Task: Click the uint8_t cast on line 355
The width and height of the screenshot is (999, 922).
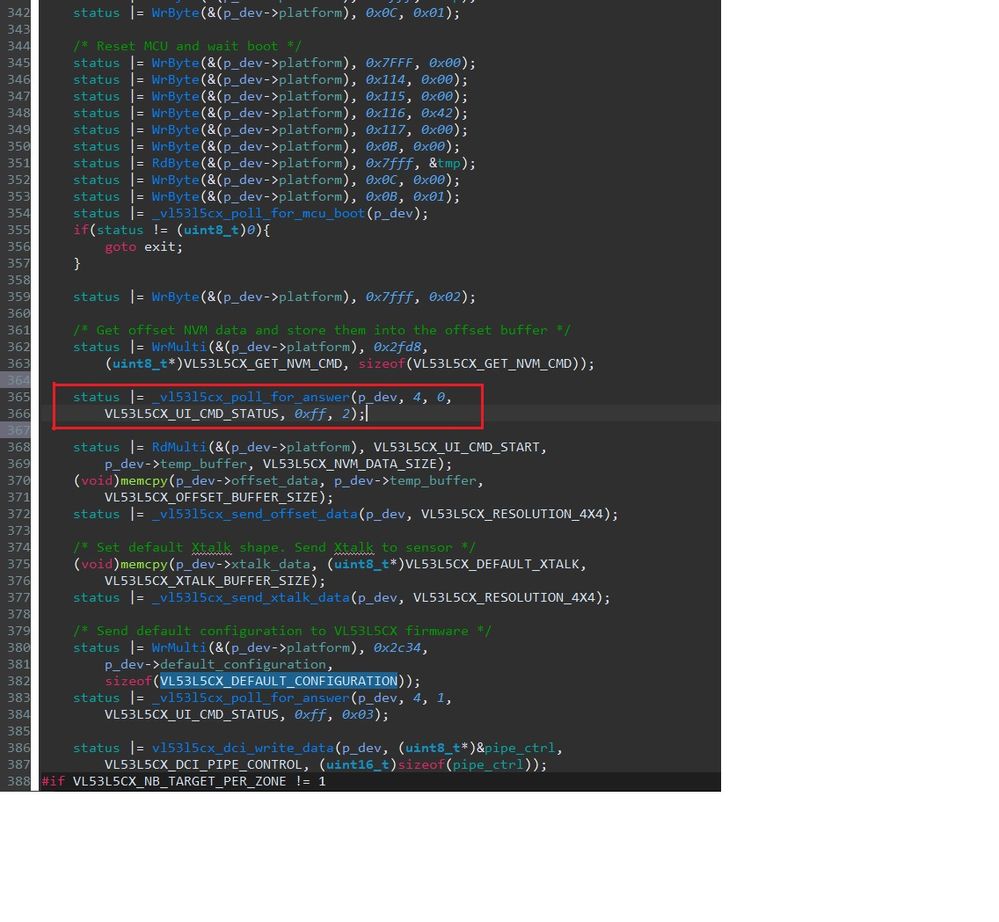Action: (211, 230)
